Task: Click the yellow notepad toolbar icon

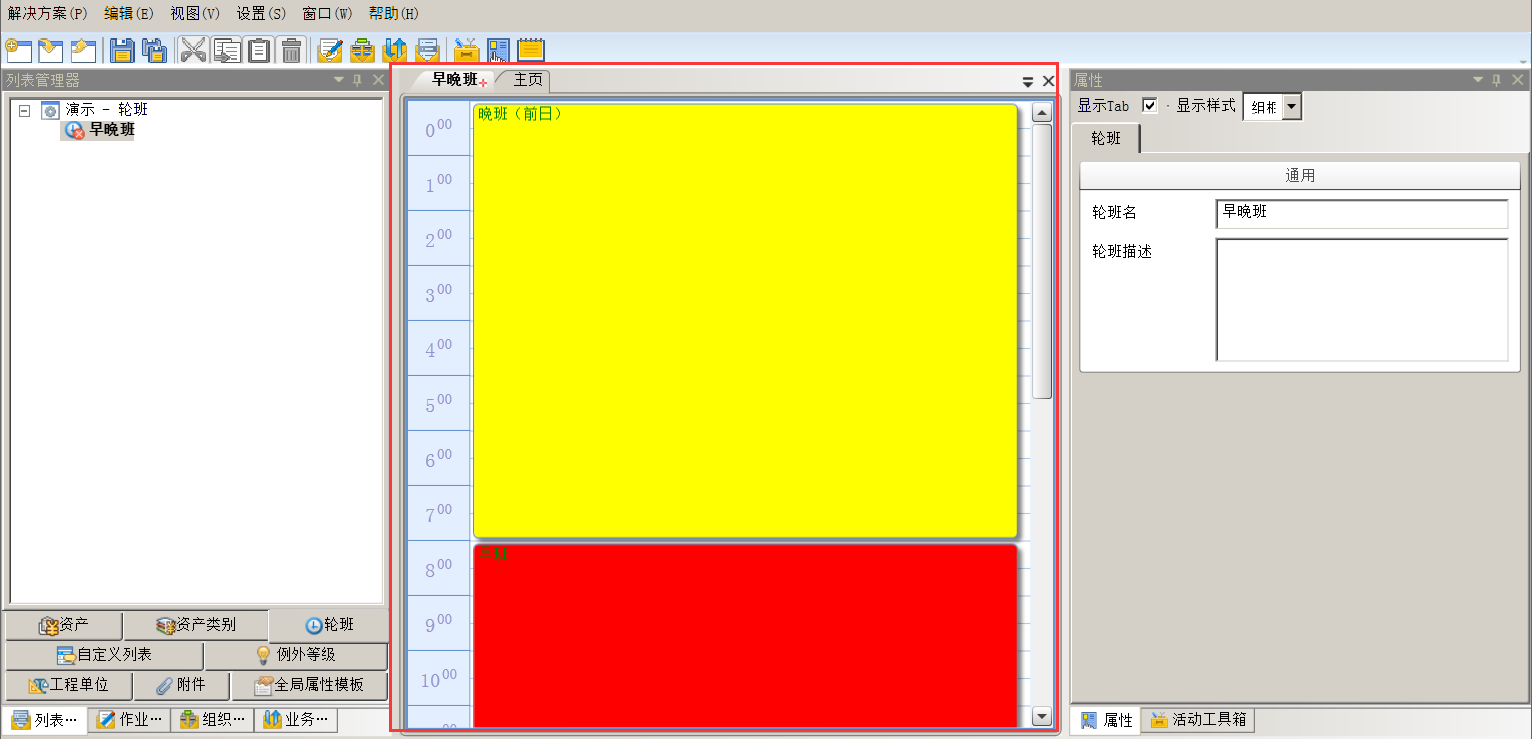Action: [x=530, y=50]
